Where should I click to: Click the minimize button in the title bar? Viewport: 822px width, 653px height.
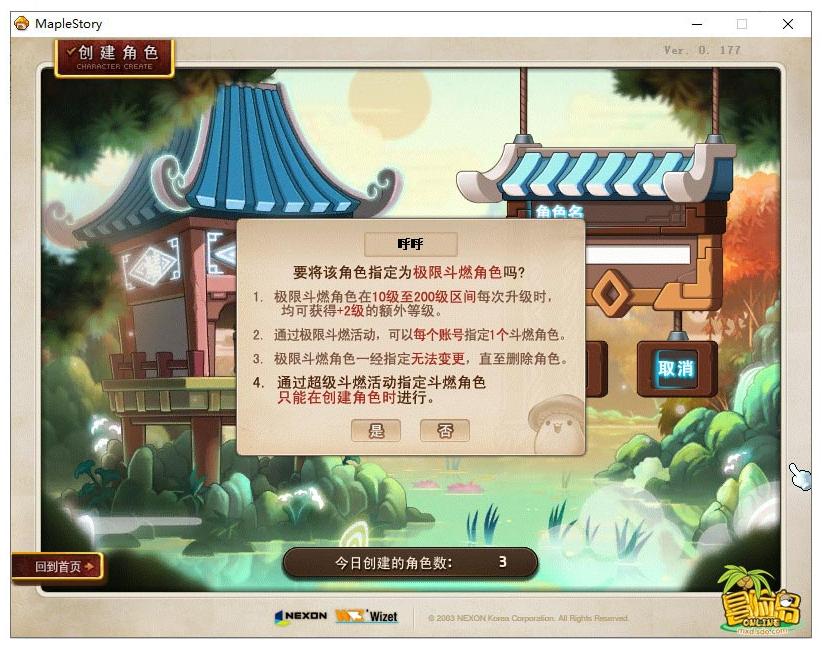tap(697, 22)
